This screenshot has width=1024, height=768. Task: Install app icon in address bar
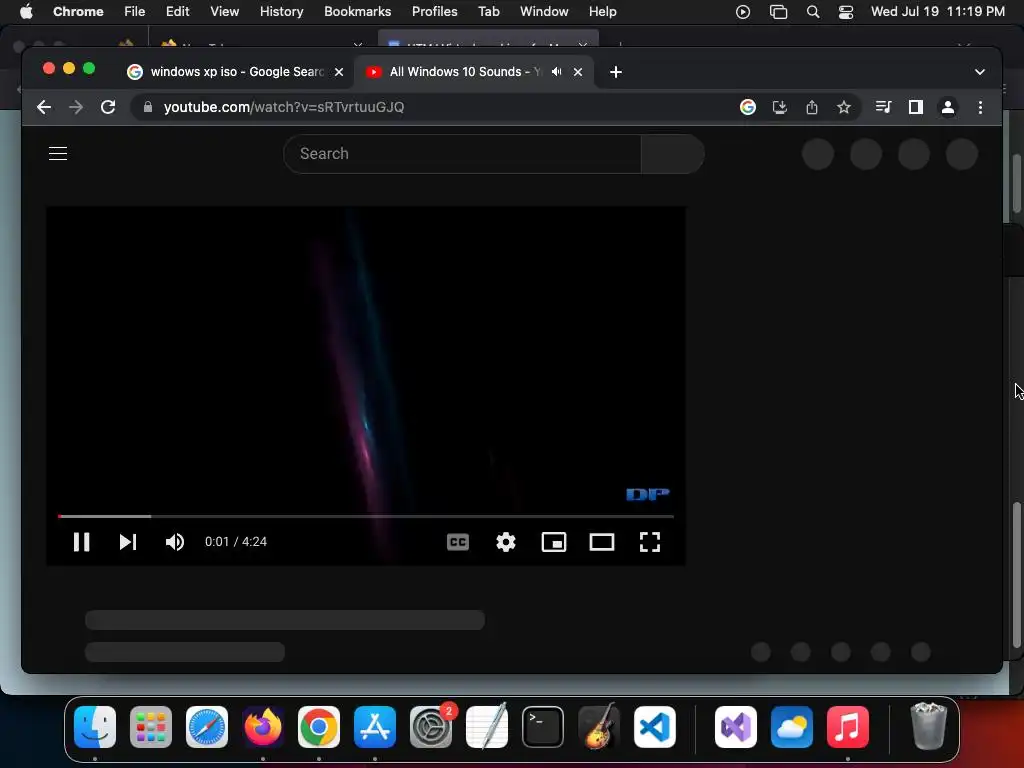[780, 107]
